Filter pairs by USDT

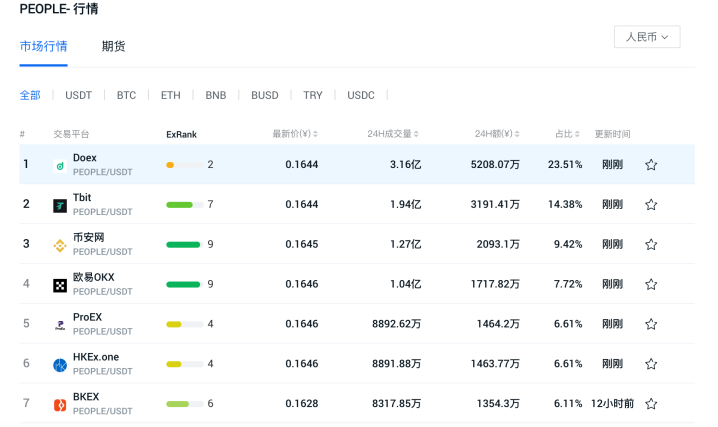click(x=78, y=95)
